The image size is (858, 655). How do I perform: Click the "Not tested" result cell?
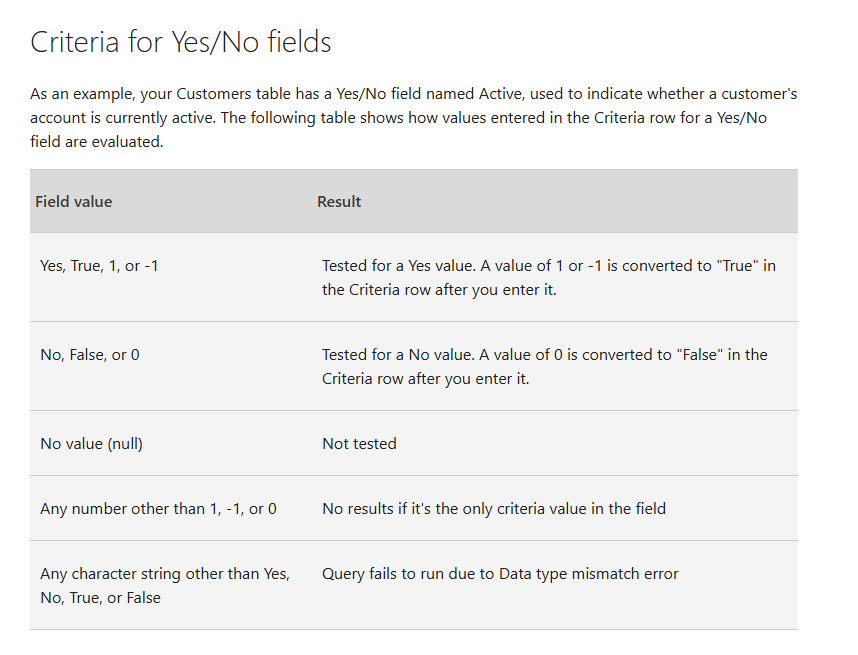(359, 443)
